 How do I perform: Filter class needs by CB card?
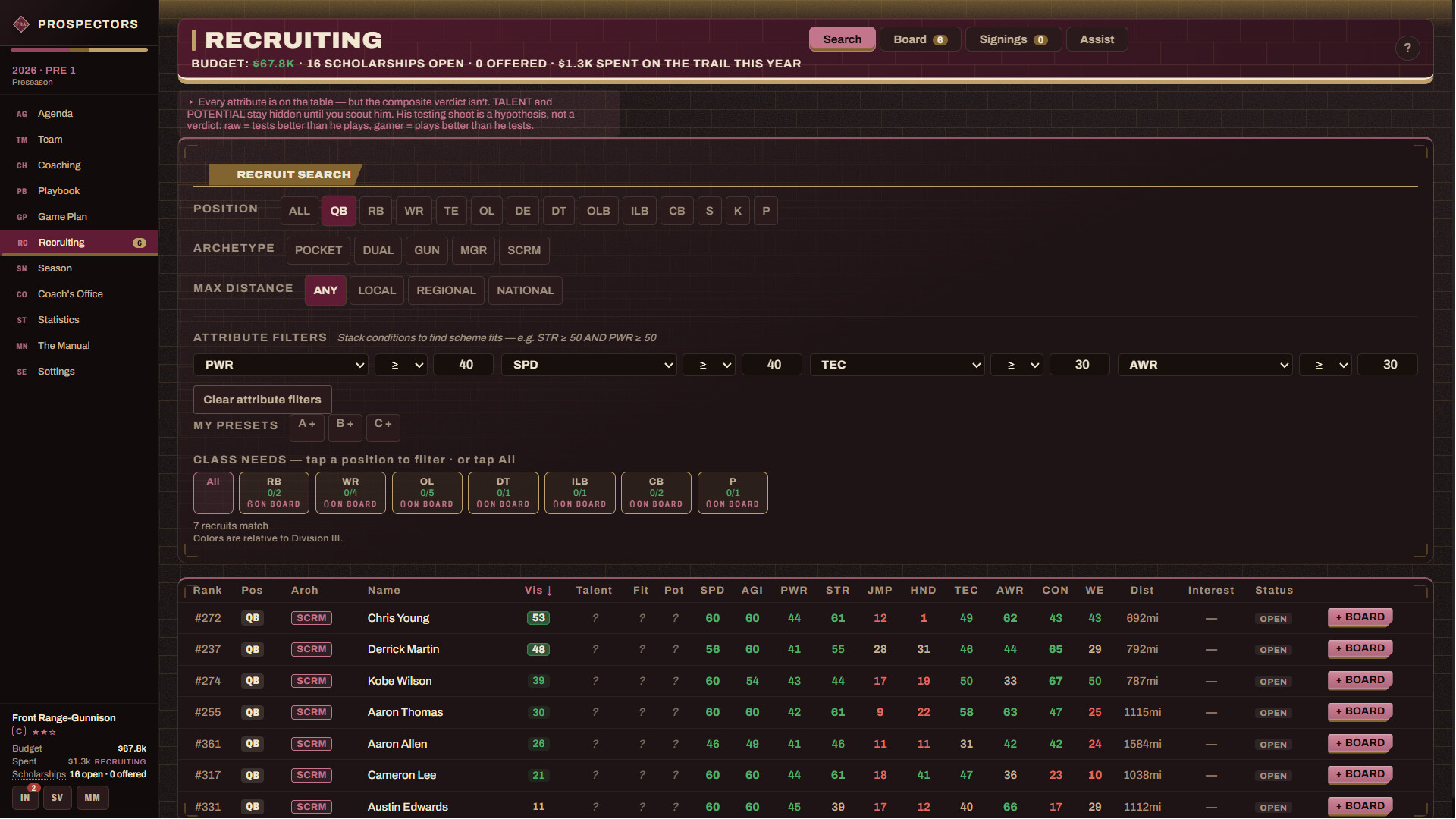(656, 493)
